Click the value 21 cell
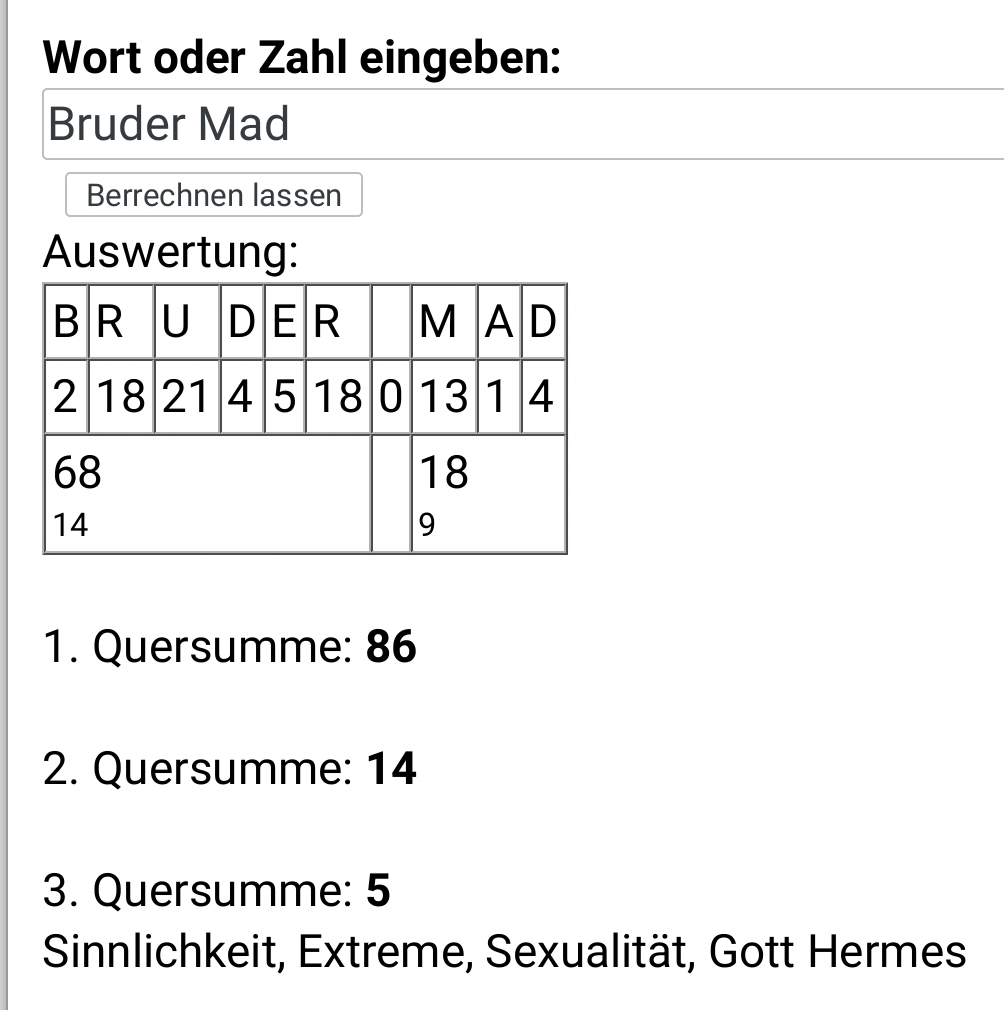 pos(187,396)
